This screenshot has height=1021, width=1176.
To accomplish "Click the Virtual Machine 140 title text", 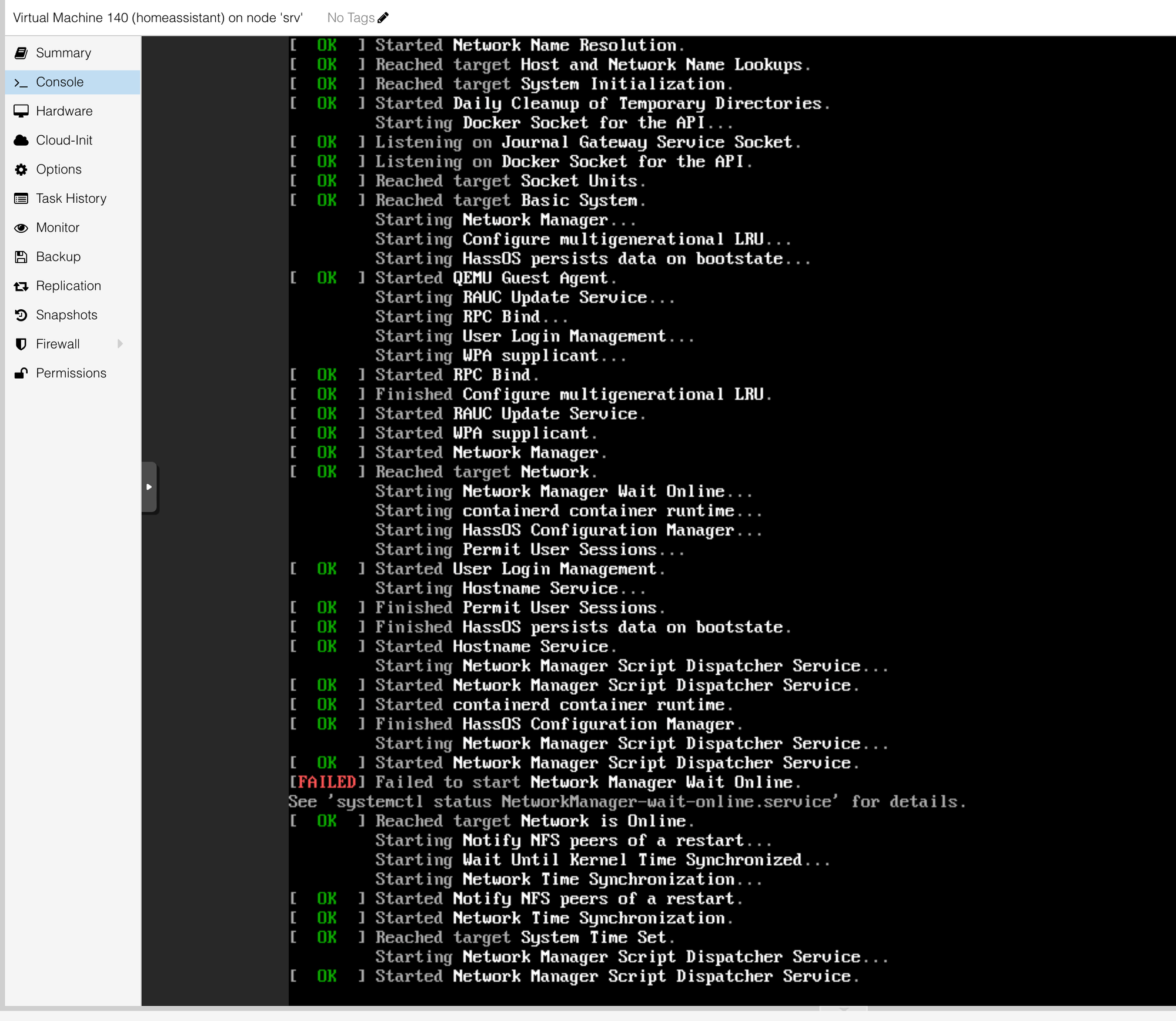I will [x=158, y=18].
